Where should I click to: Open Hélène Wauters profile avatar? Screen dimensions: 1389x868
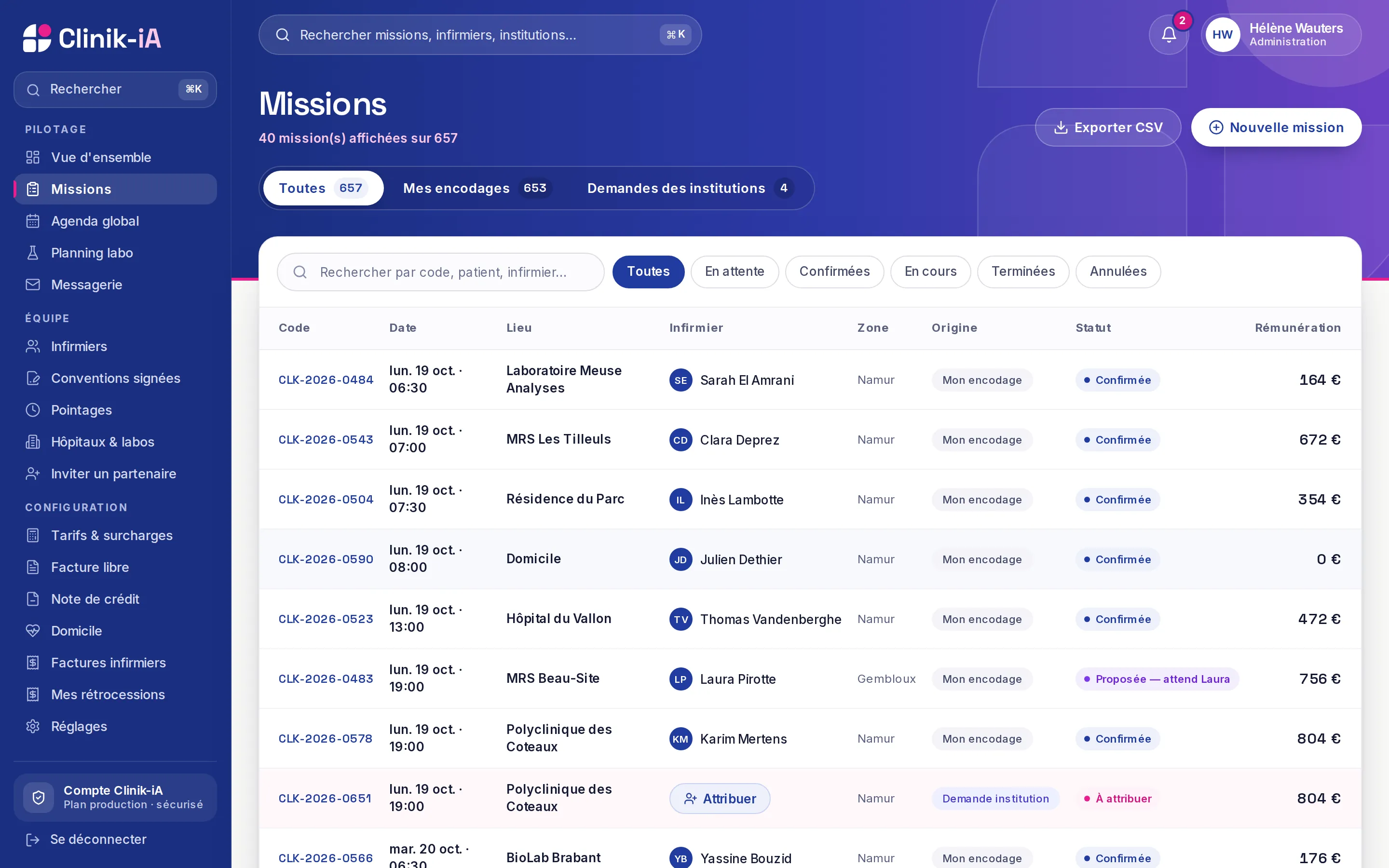point(1223,35)
